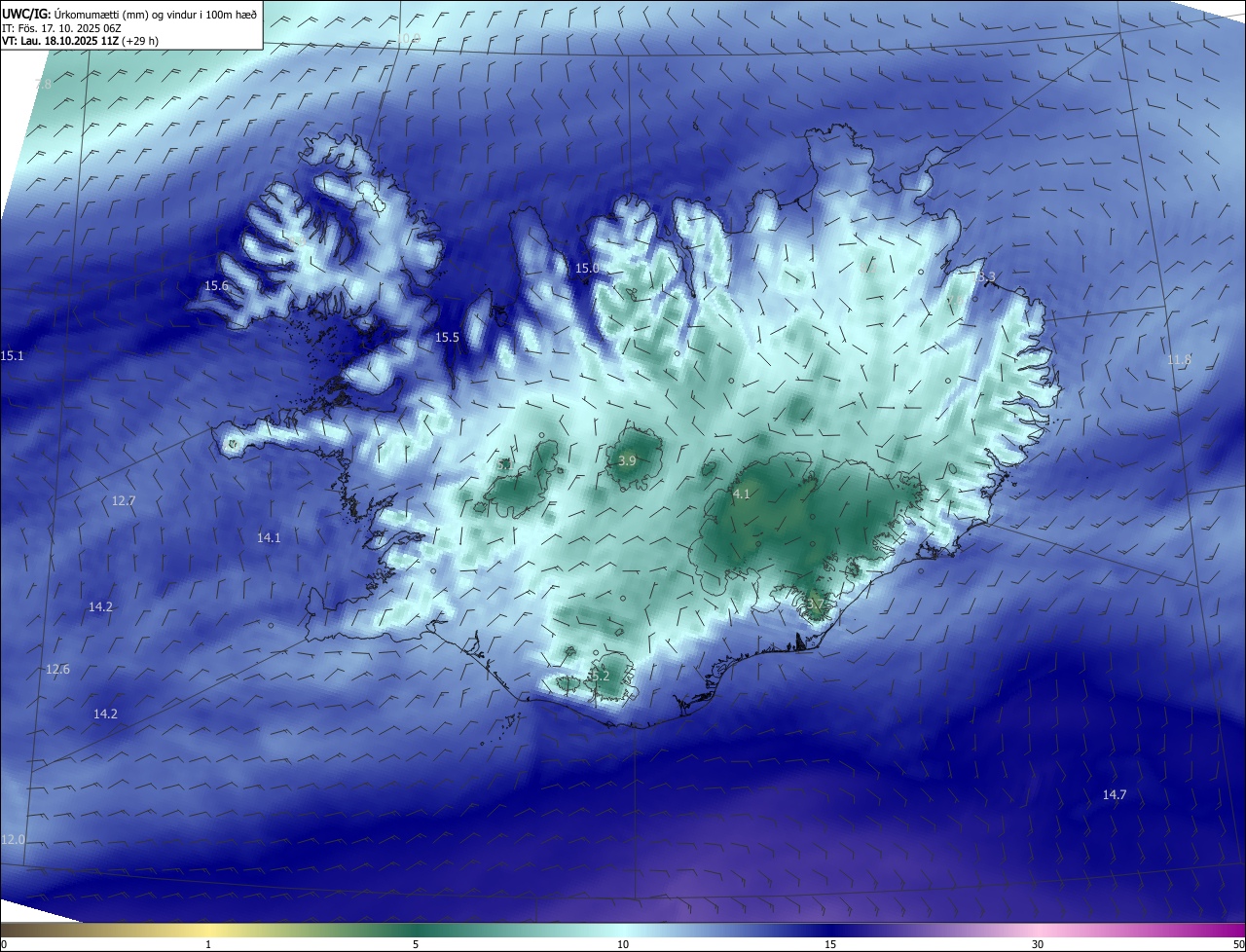Click the 12.6 value label
The height and width of the screenshot is (952, 1246).
pos(57,669)
